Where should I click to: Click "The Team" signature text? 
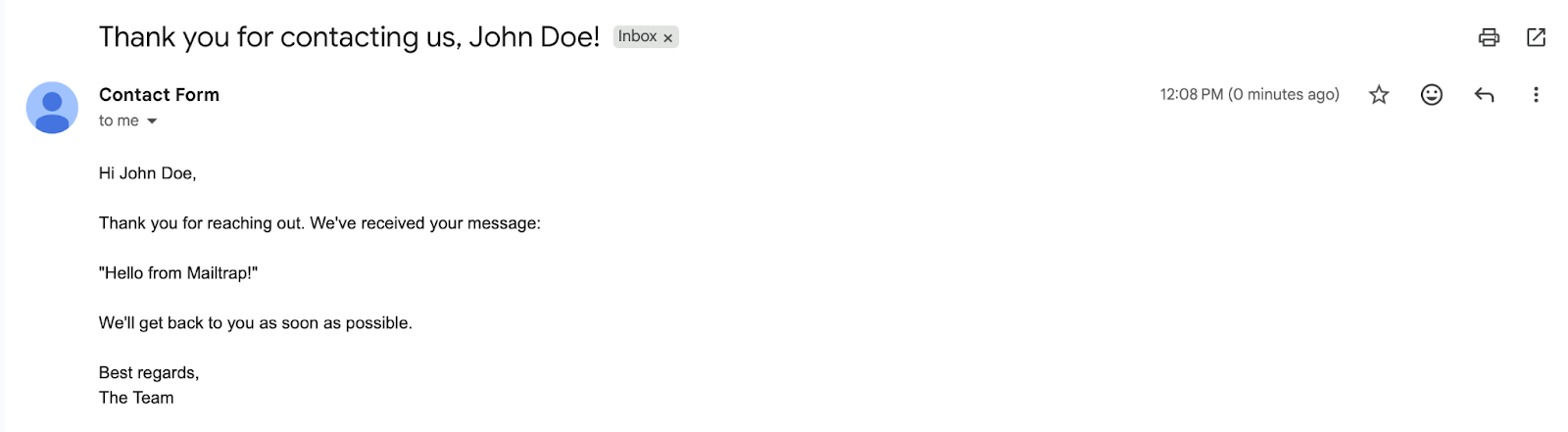tap(136, 398)
